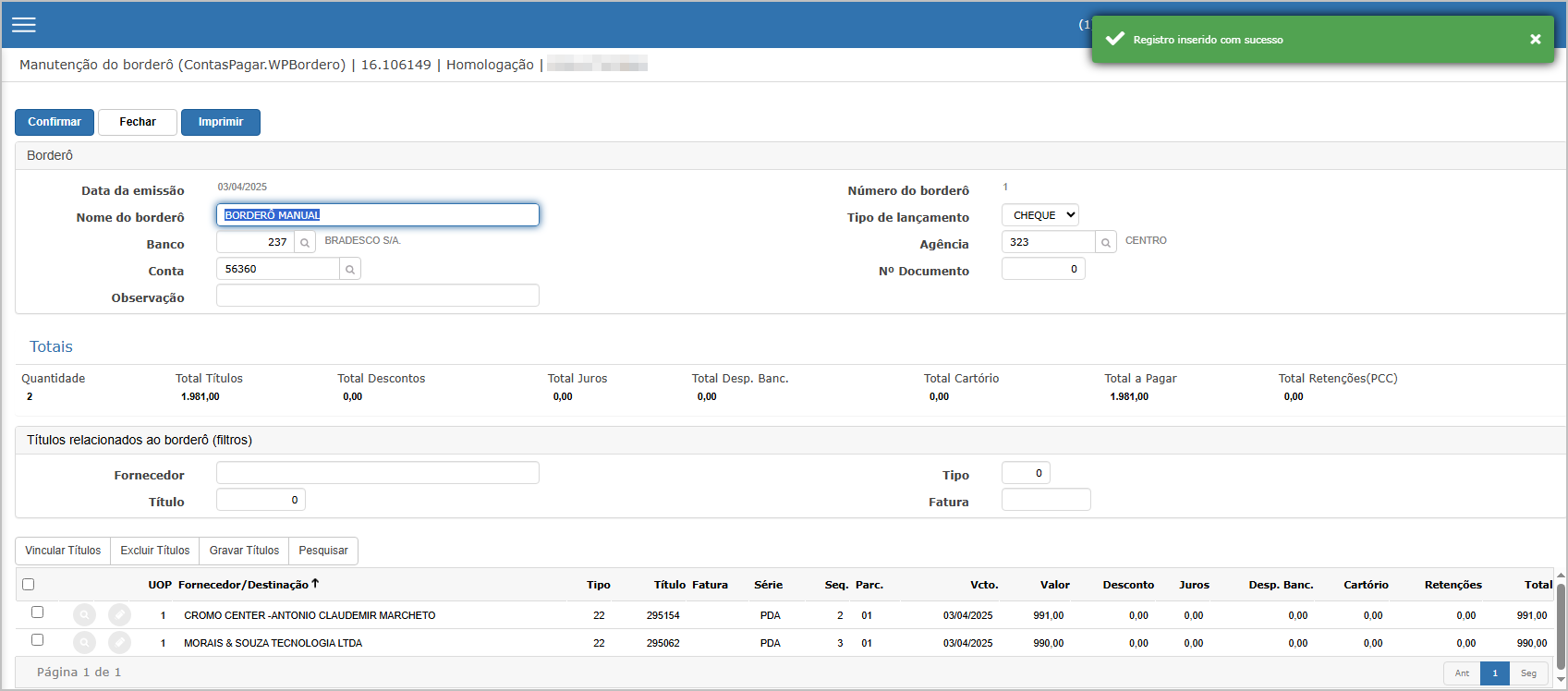Select Gravar Títulos tab
Screen dimensions: 1568x691
(x=244, y=551)
